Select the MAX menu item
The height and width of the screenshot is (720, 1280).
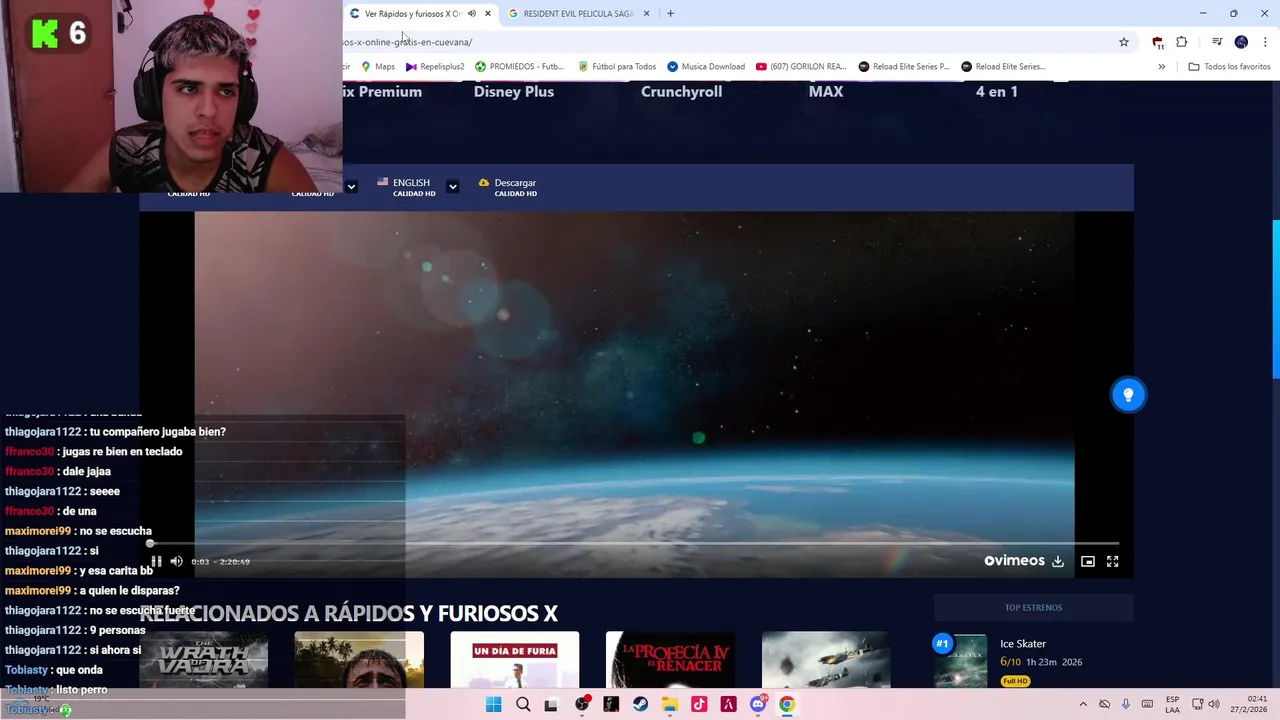(x=826, y=91)
